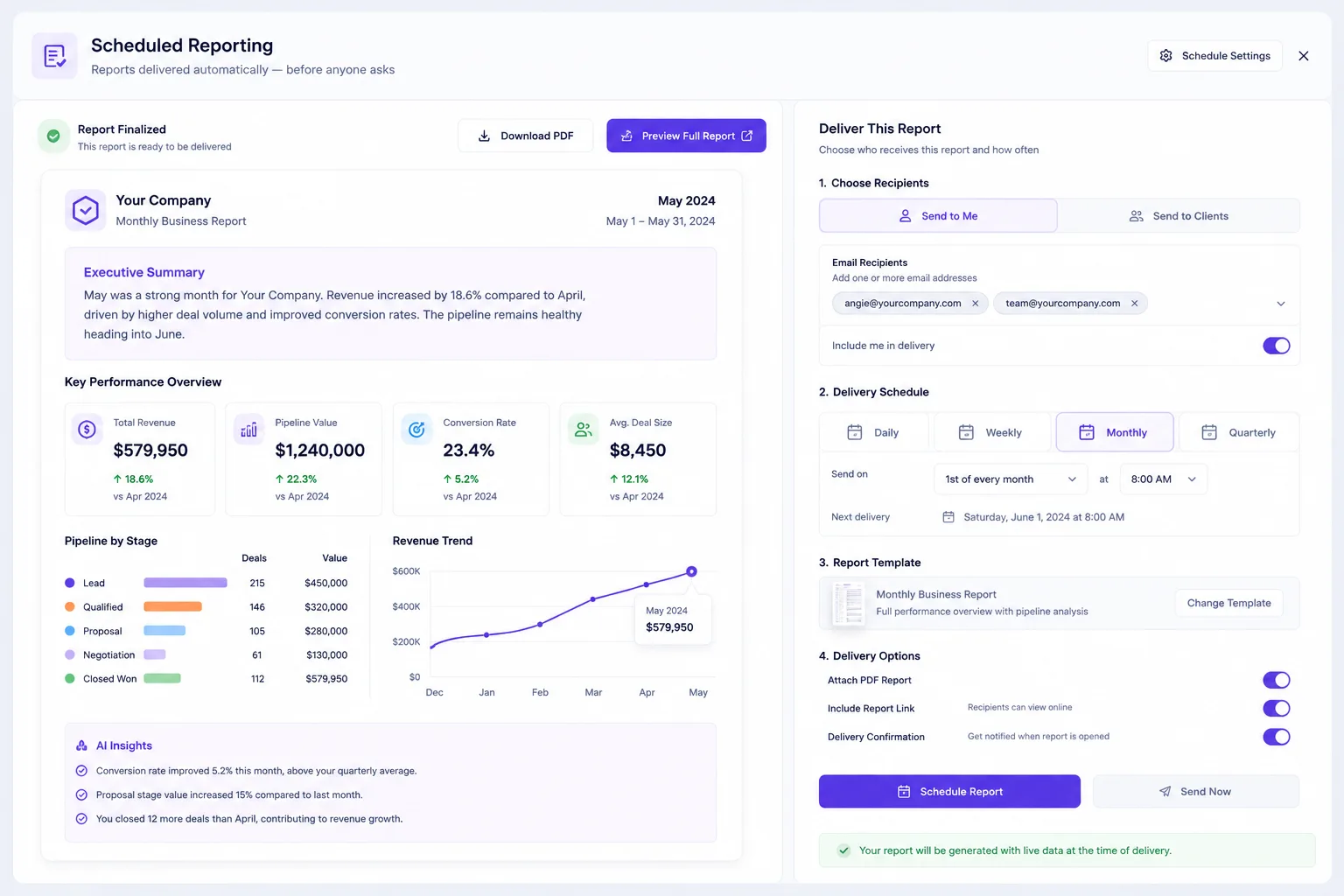Click the $8,450 Avg. Deal Size value

[x=638, y=451]
